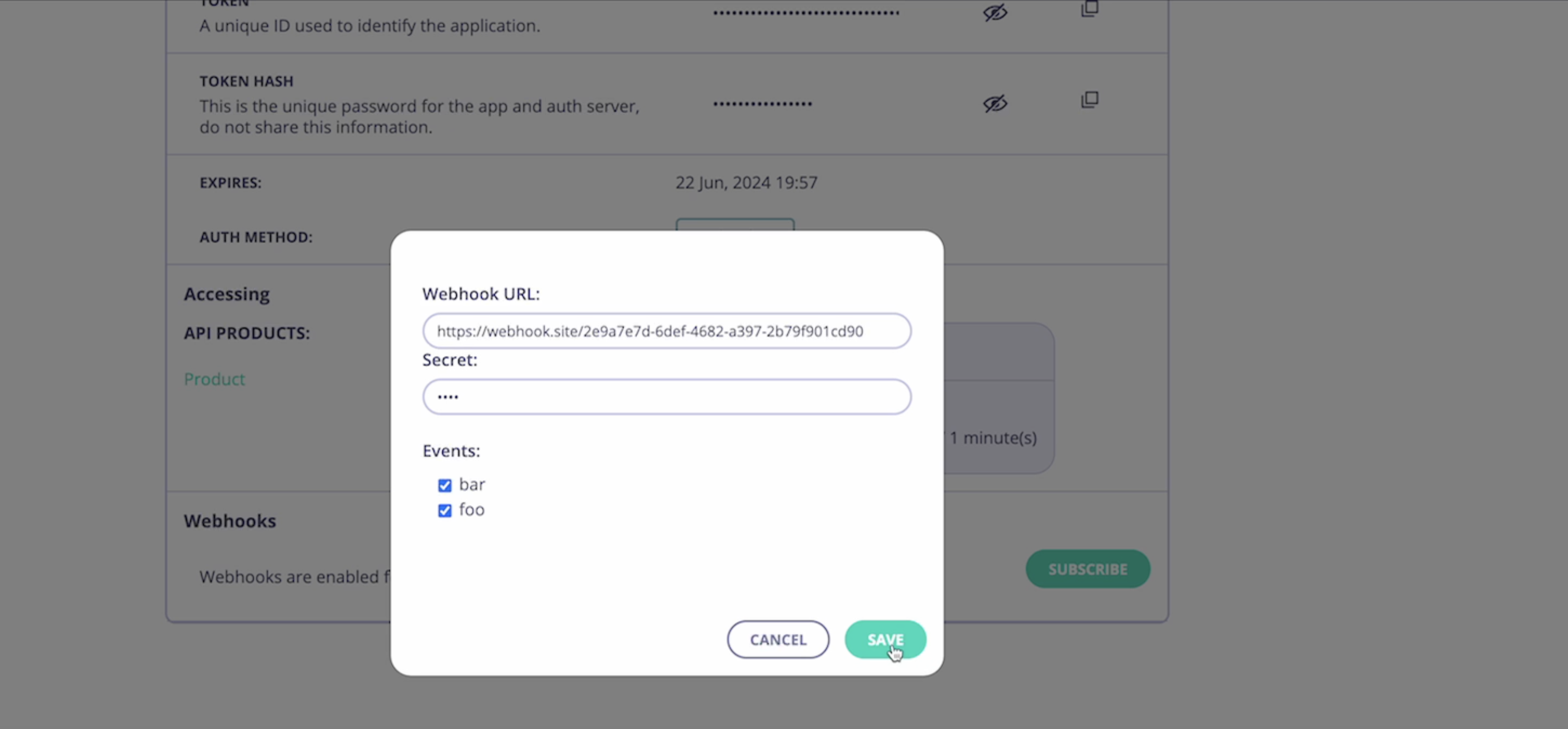Click the API PRODUCTS heading

tap(246, 333)
